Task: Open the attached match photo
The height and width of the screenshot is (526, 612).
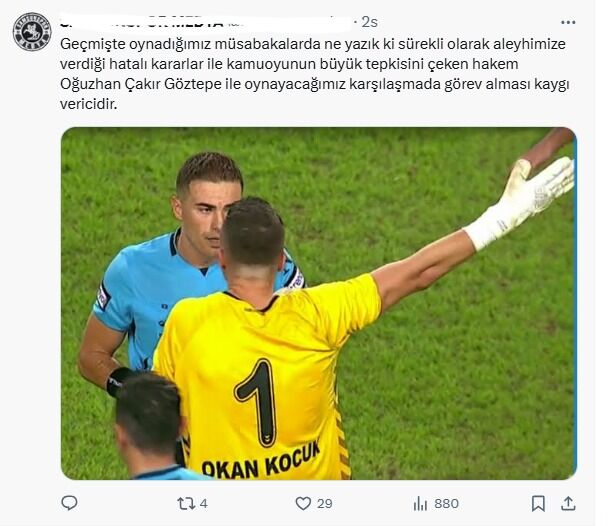Action: point(318,303)
